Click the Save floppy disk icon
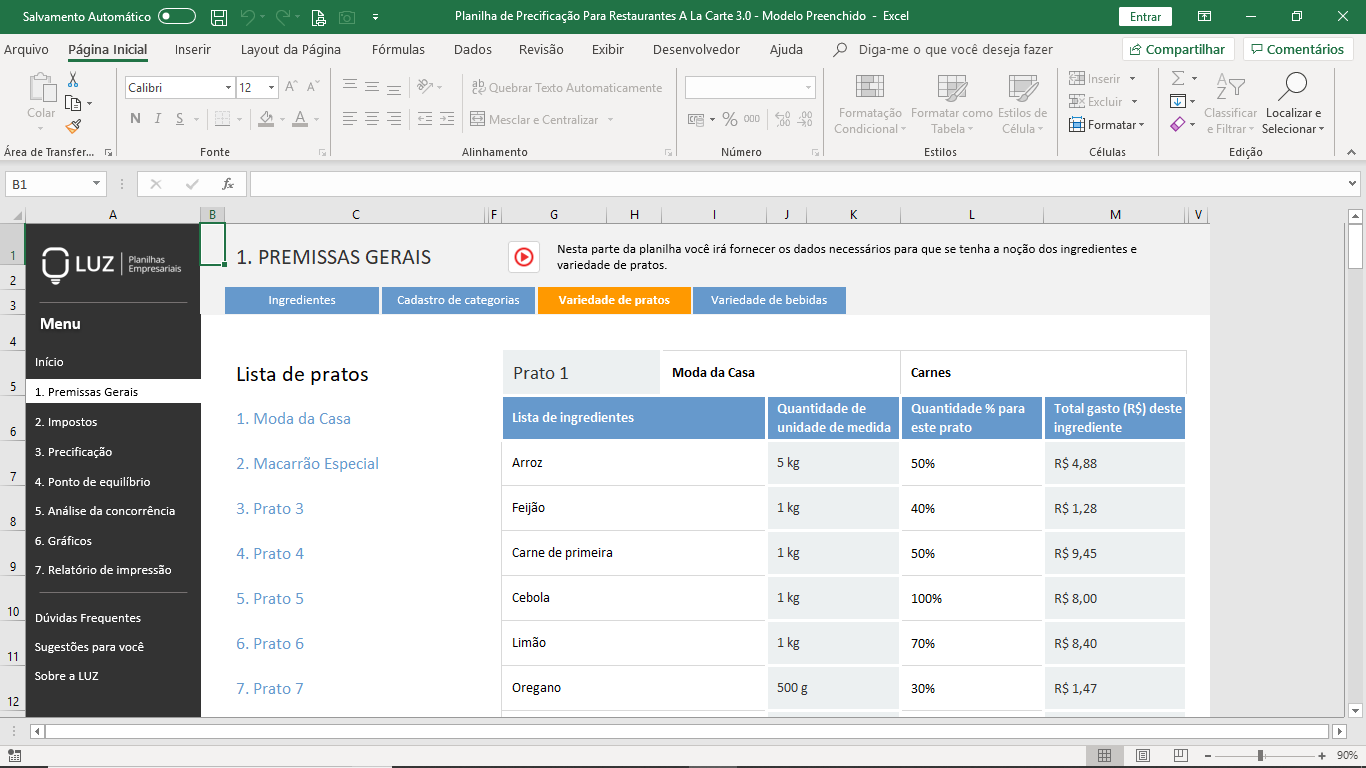The image size is (1366, 768). coord(218,17)
